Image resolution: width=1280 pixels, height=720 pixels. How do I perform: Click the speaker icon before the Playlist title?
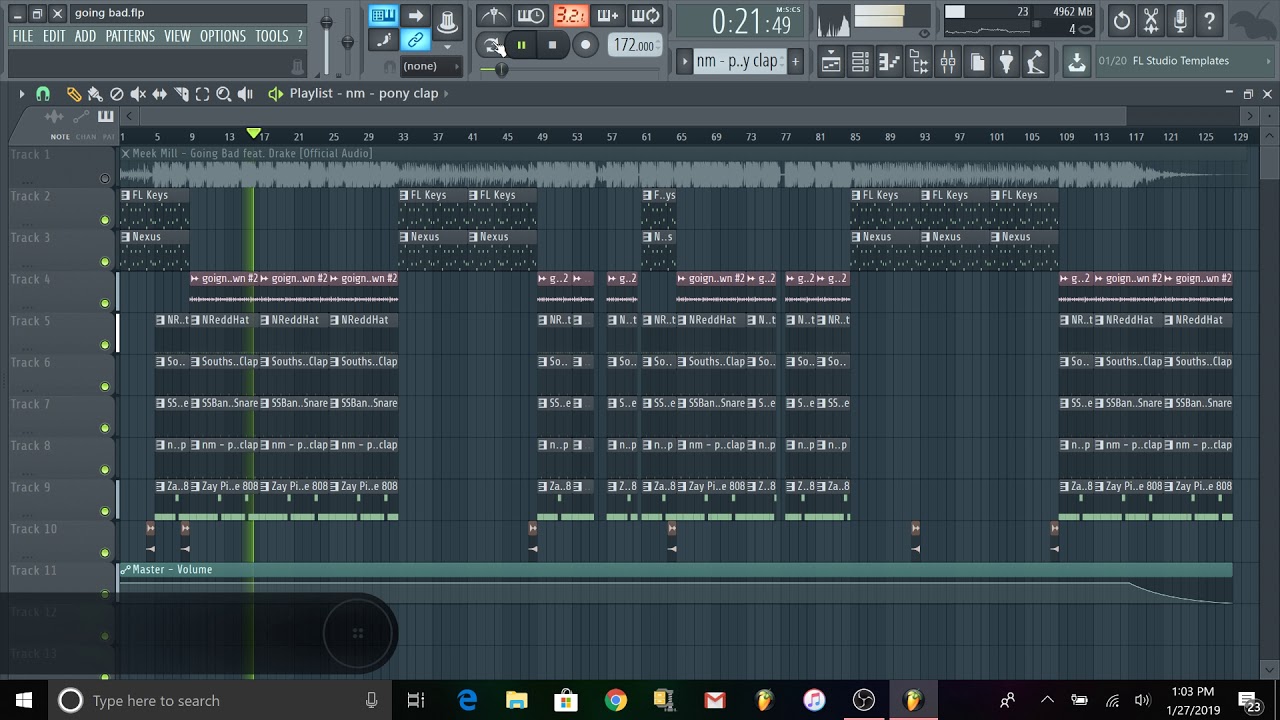[x=276, y=93]
